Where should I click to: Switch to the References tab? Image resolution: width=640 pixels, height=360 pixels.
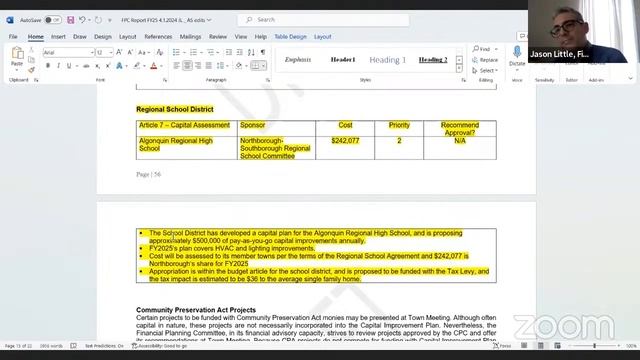click(x=158, y=37)
